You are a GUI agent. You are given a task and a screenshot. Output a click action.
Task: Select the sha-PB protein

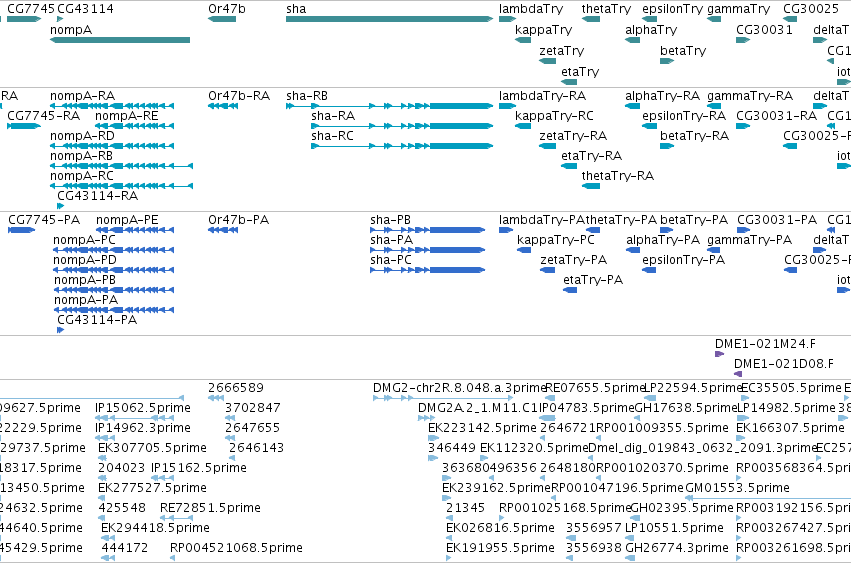click(427, 230)
